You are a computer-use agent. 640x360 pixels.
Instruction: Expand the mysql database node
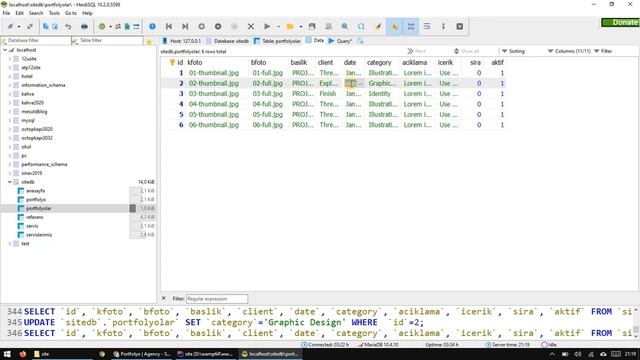coord(10,120)
